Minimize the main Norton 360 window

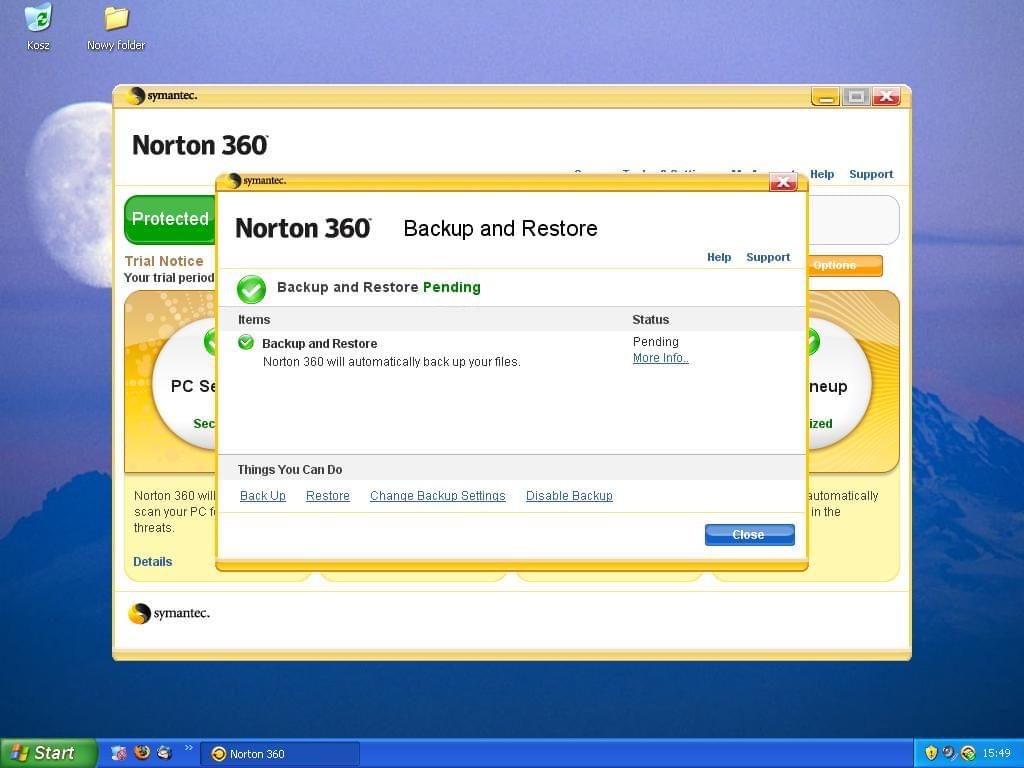[825, 97]
